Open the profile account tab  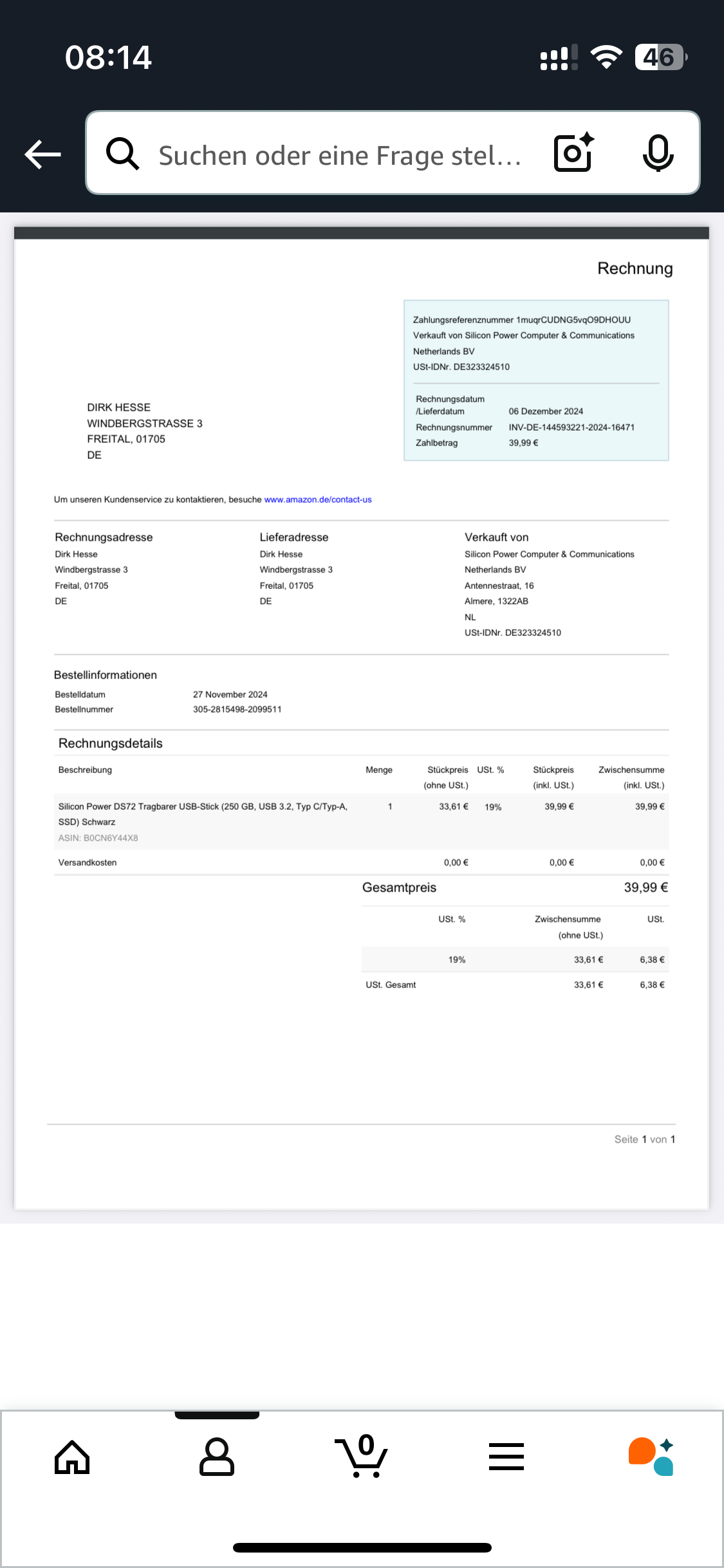(x=217, y=1457)
